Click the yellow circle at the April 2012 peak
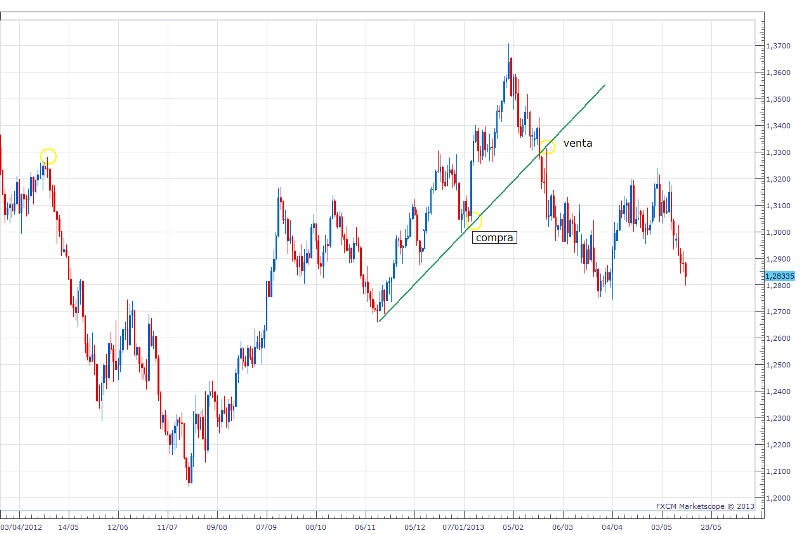This screenshot has height=534, width=800. 48,156
